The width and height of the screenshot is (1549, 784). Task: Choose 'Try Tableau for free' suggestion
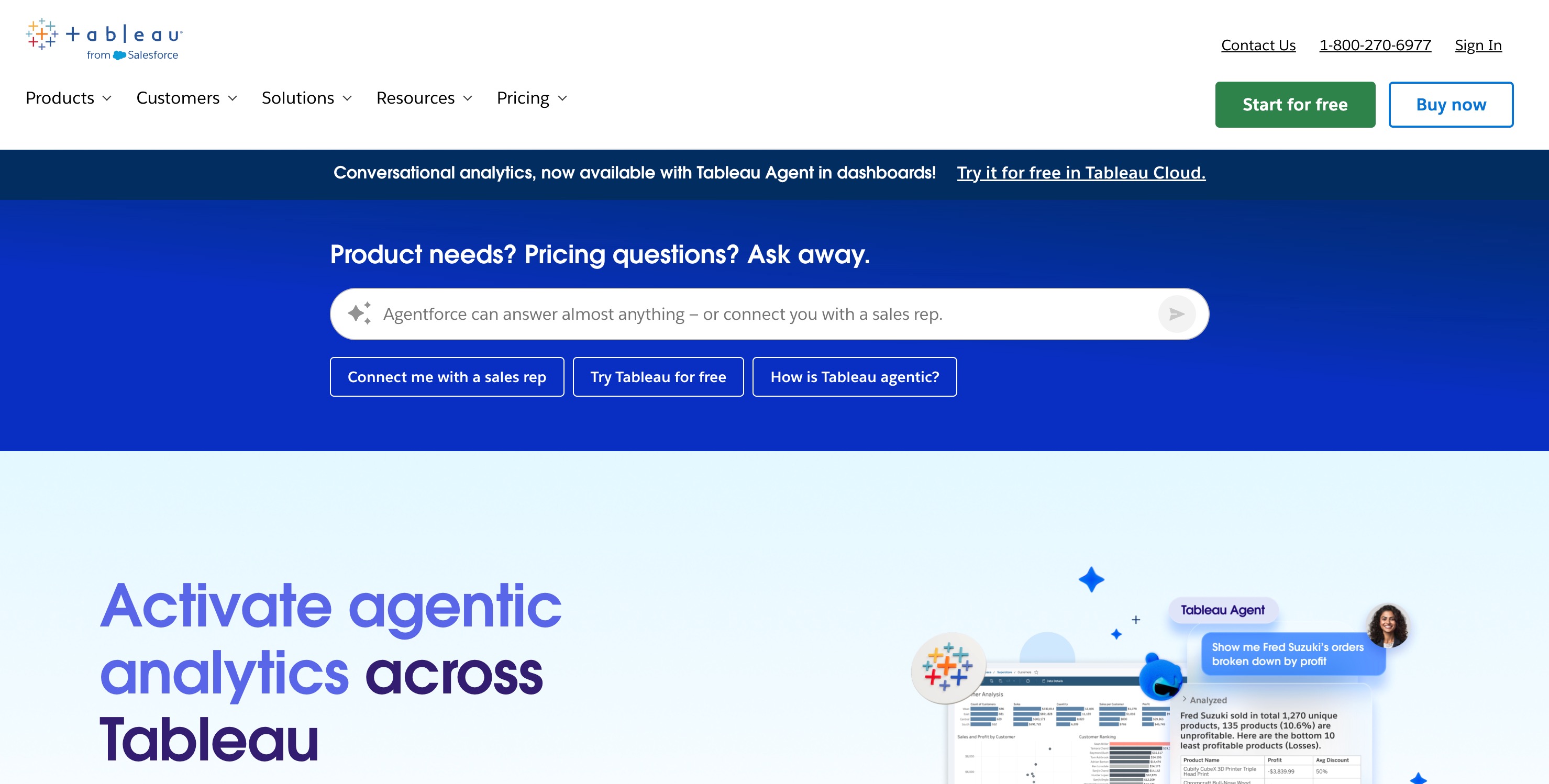click(658, 377)
